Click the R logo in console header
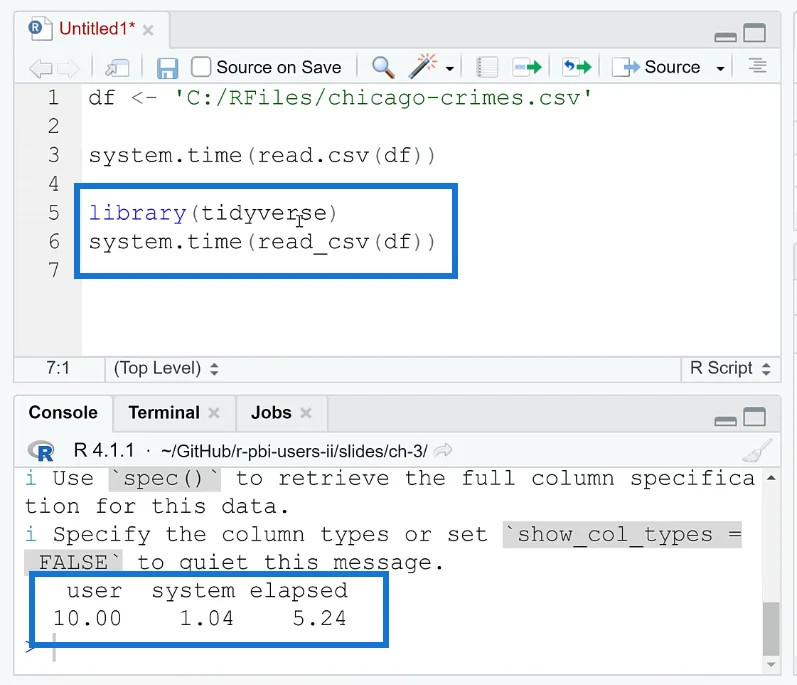This screenshot has height=685, width=797. (41, 451)
